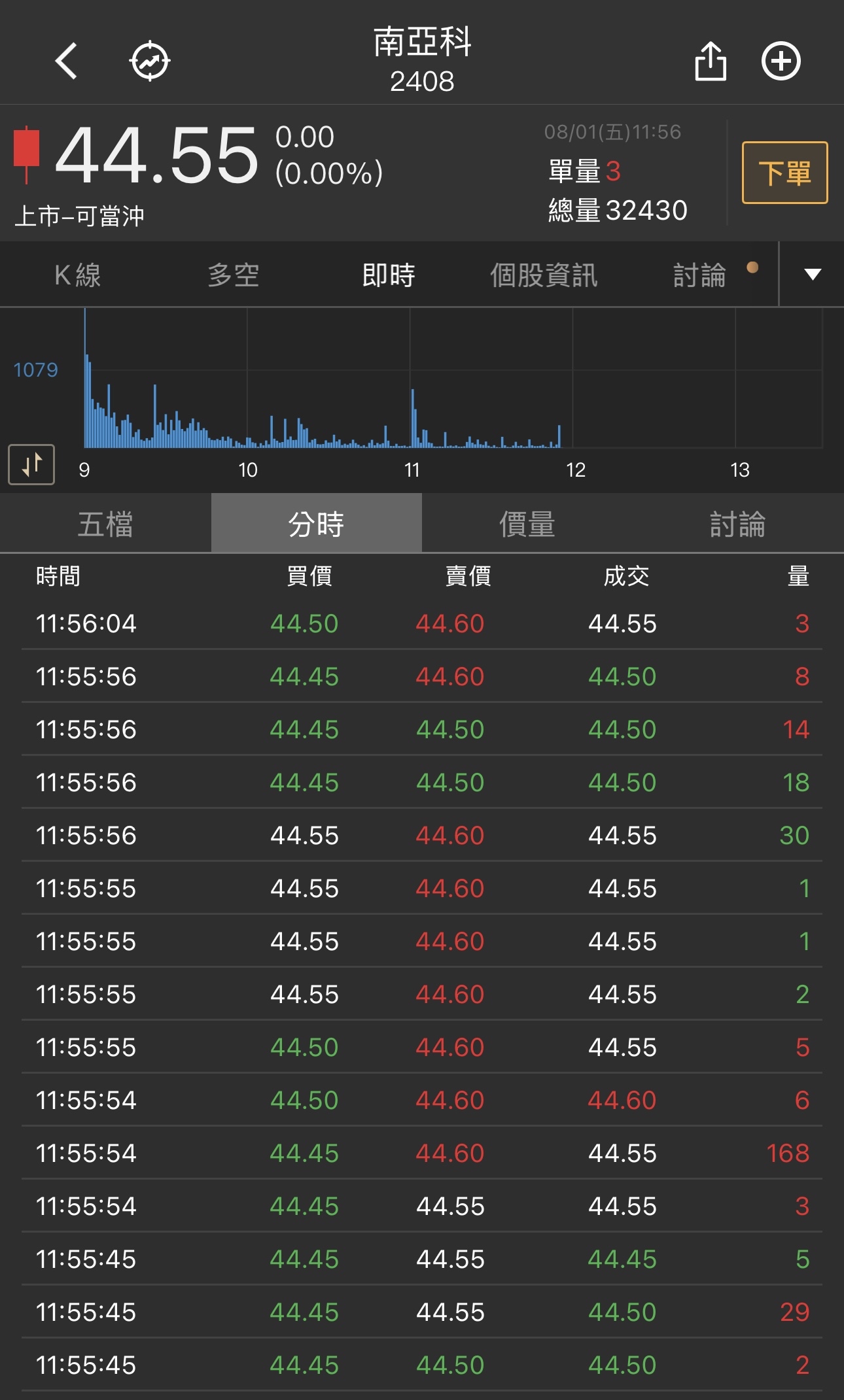Open the 討論 tab with notification dot

tap(699, 275)
